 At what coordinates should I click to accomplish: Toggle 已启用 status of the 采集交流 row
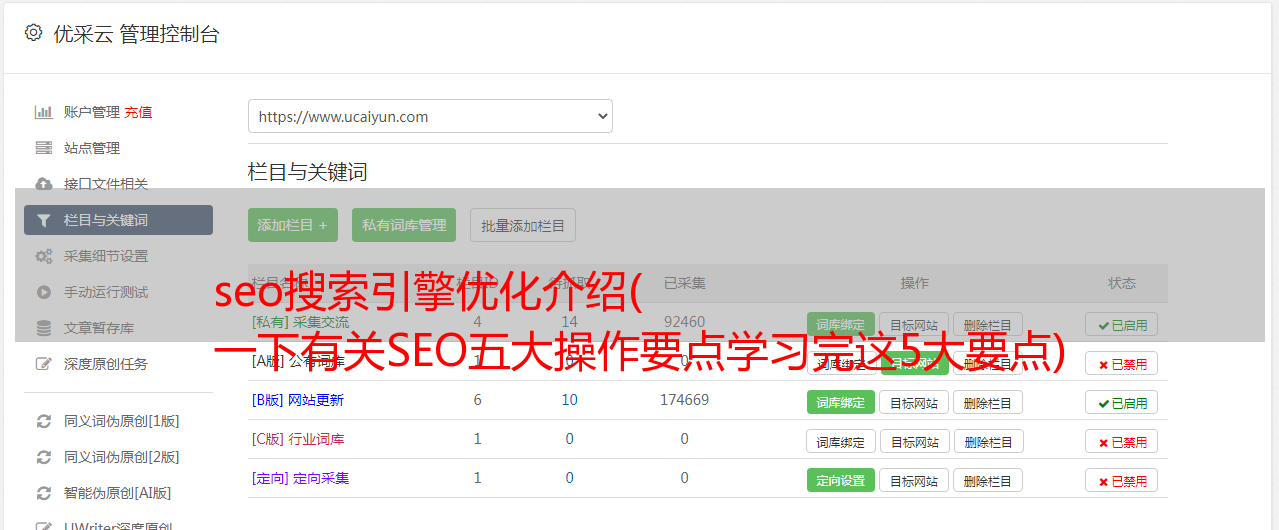click(1122, 324)
